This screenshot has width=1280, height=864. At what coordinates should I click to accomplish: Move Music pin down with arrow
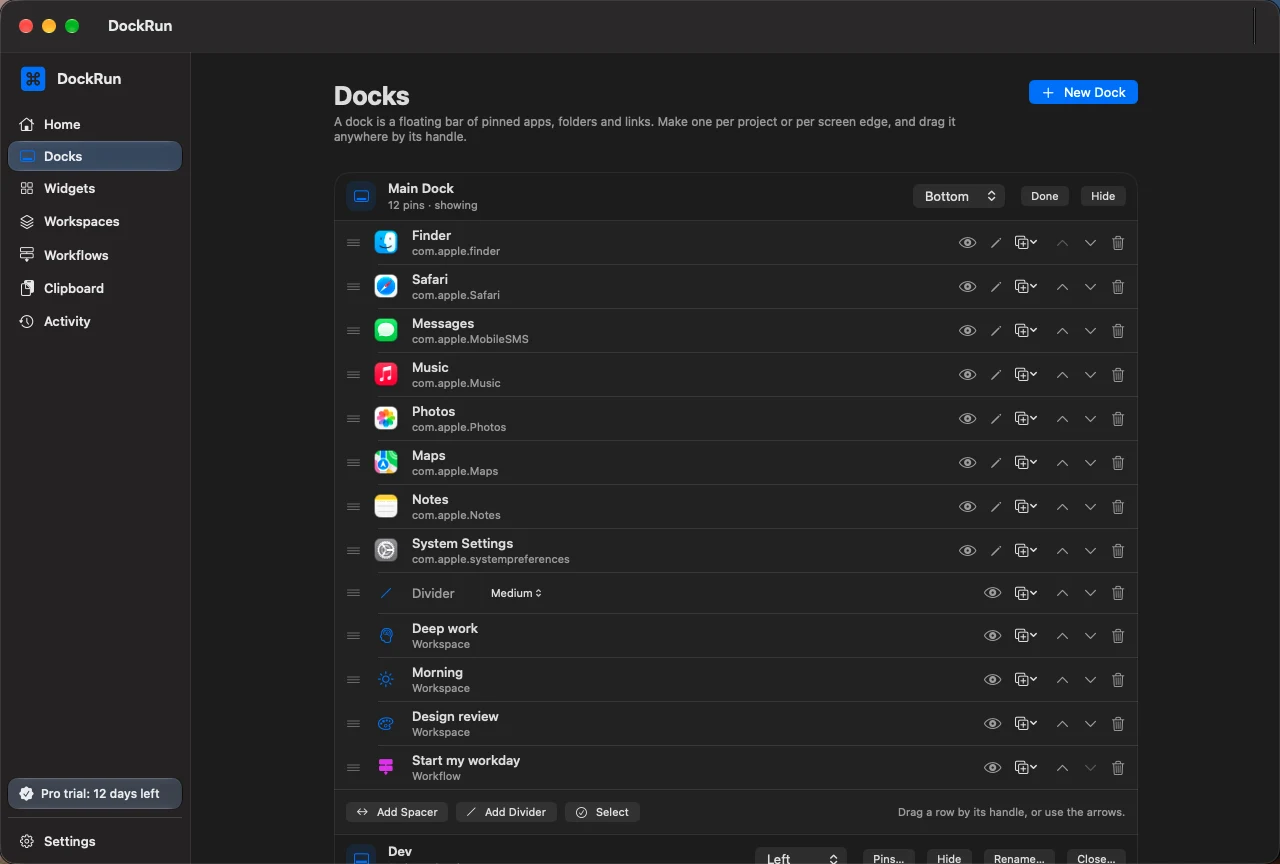(1090, 375)
